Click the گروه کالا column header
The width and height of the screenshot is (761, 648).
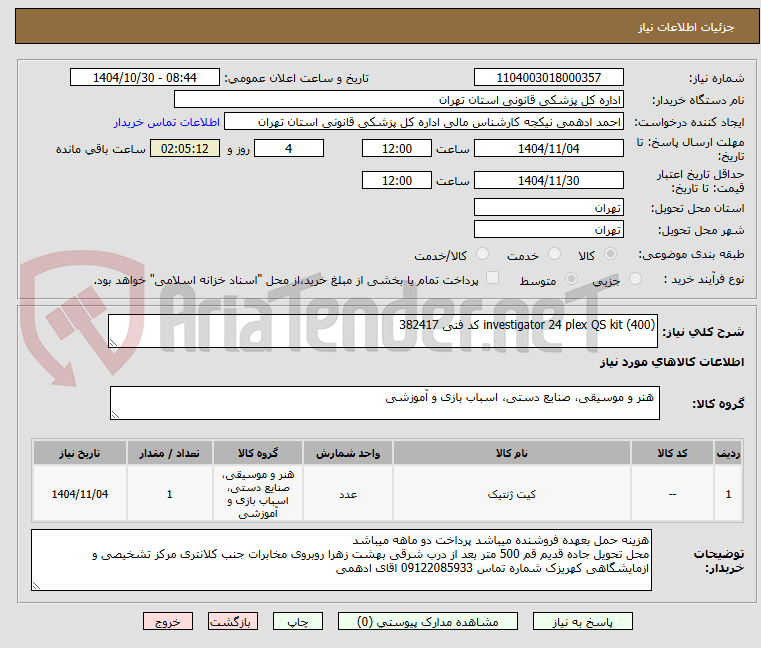(258, 453)
